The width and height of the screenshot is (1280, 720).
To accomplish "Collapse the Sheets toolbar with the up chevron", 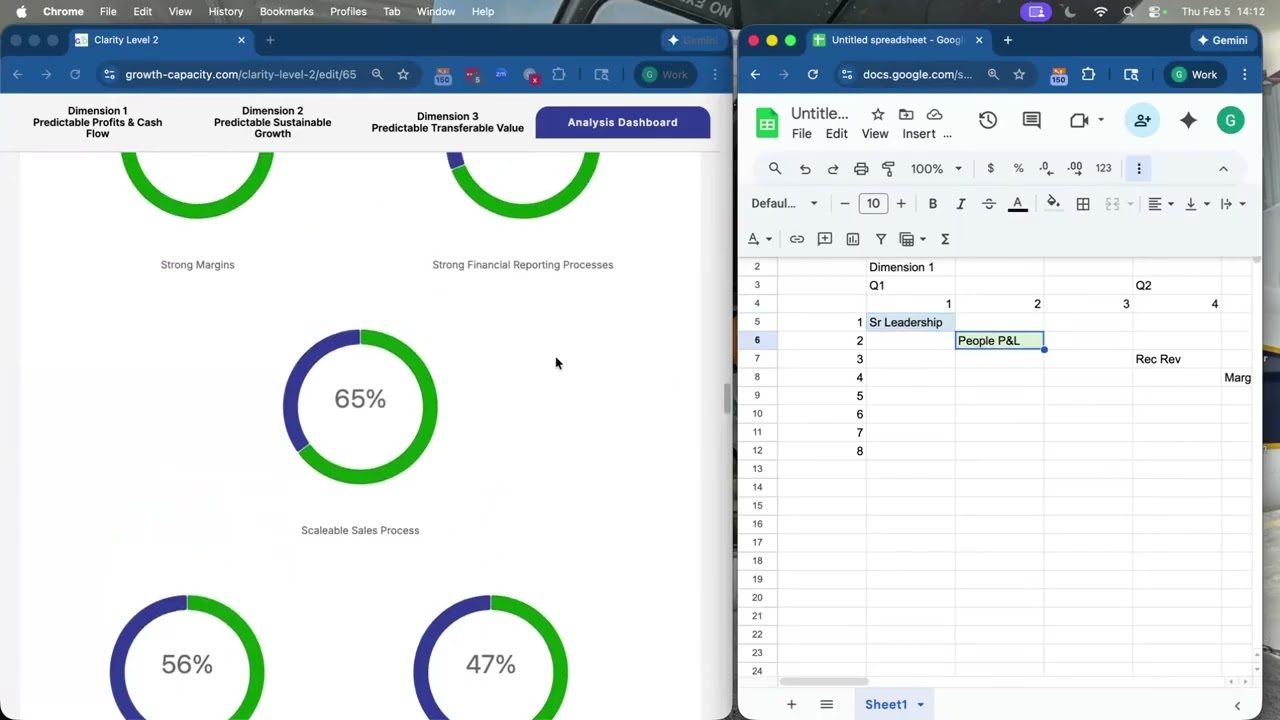I will pyautogui.click(x=1223, y=168).
